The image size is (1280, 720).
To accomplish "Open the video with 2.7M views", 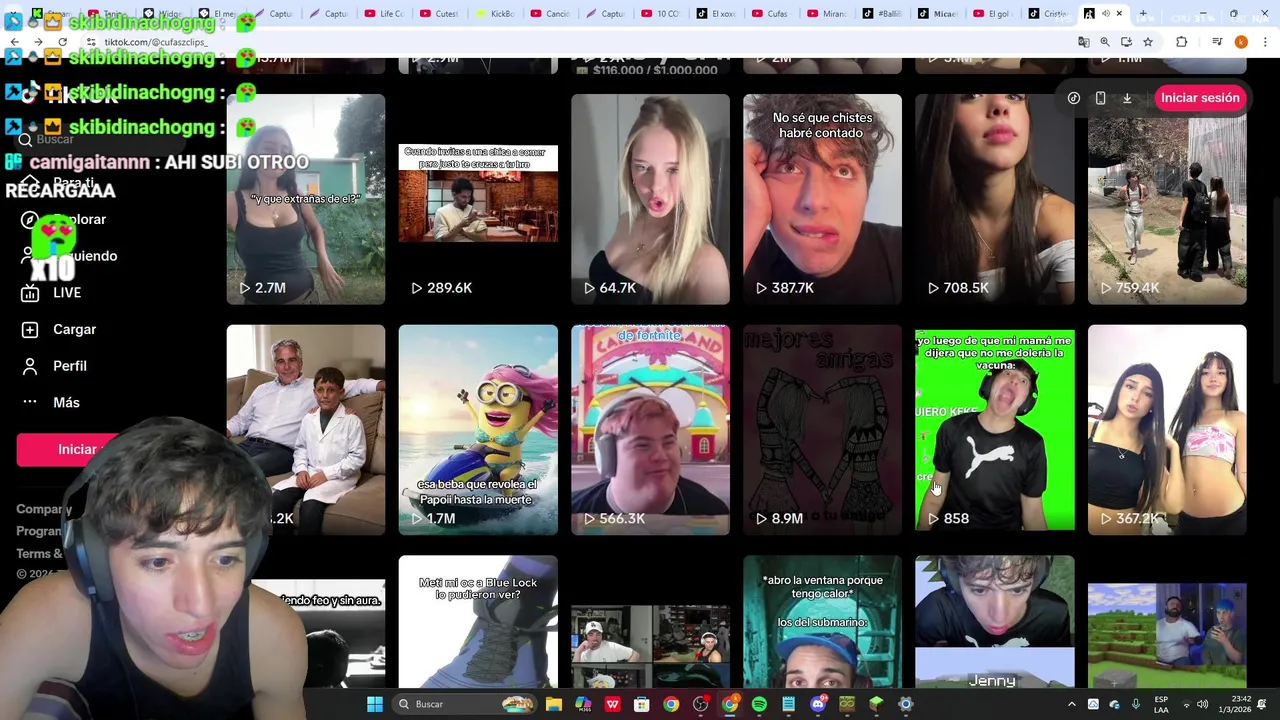I will pyautogui.click(x=305, y=199).
